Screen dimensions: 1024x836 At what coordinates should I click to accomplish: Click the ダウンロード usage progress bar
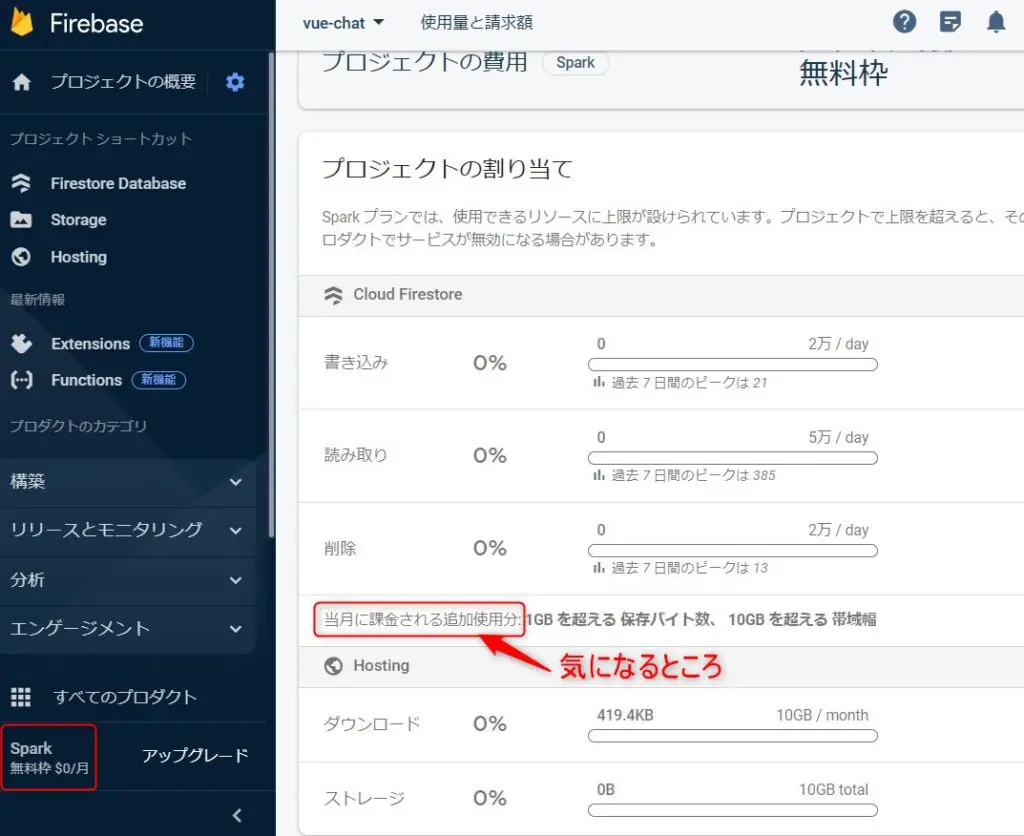[x=732, y=736]
